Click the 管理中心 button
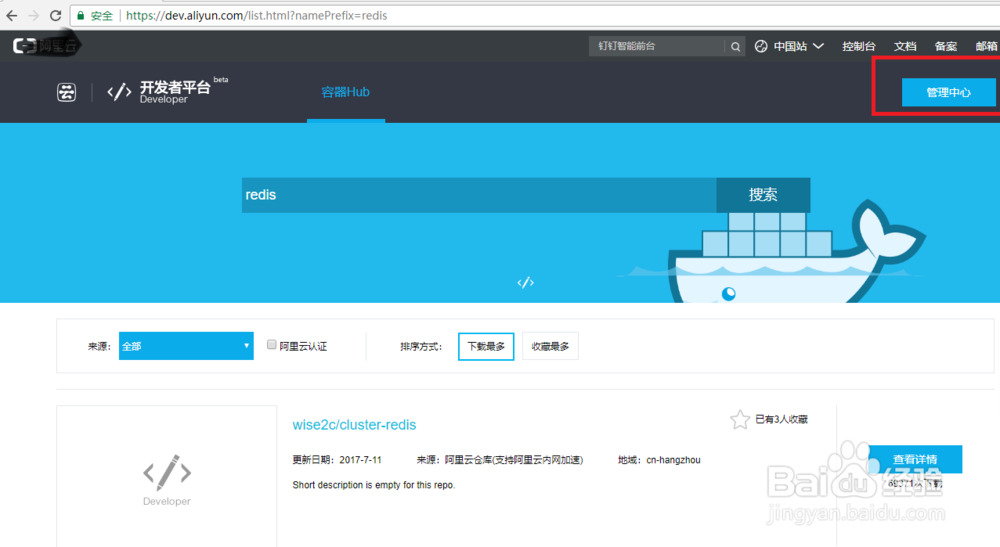This screenshot has width=1000, height=547. pyautogui.click(x=948, y=92)
